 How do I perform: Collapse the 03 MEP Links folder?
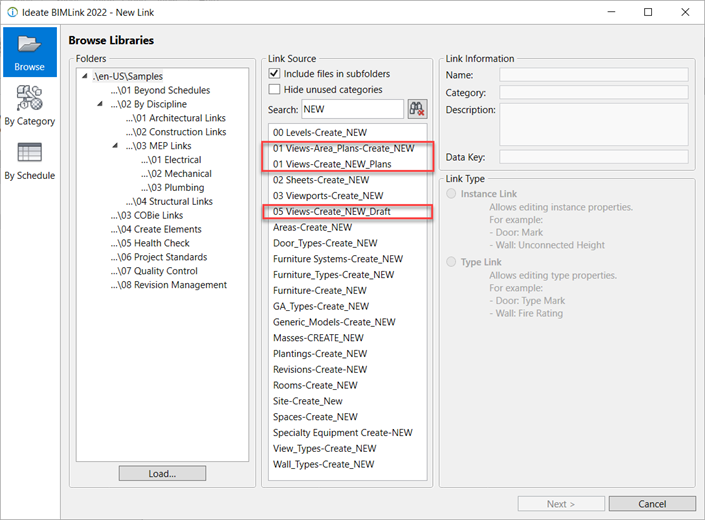tap(115, 146)
